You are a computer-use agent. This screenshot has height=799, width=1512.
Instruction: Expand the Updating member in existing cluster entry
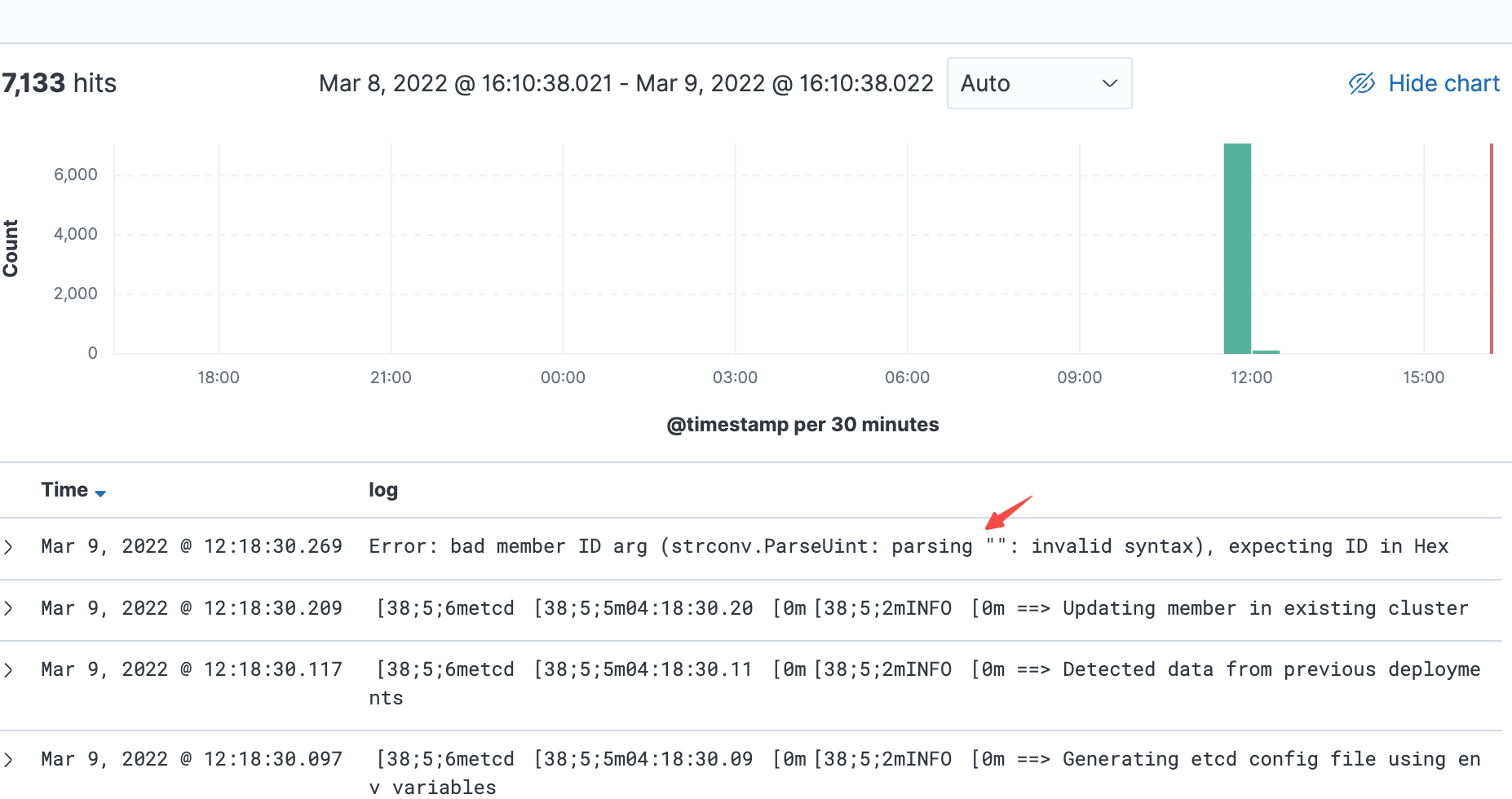point(9,608)
